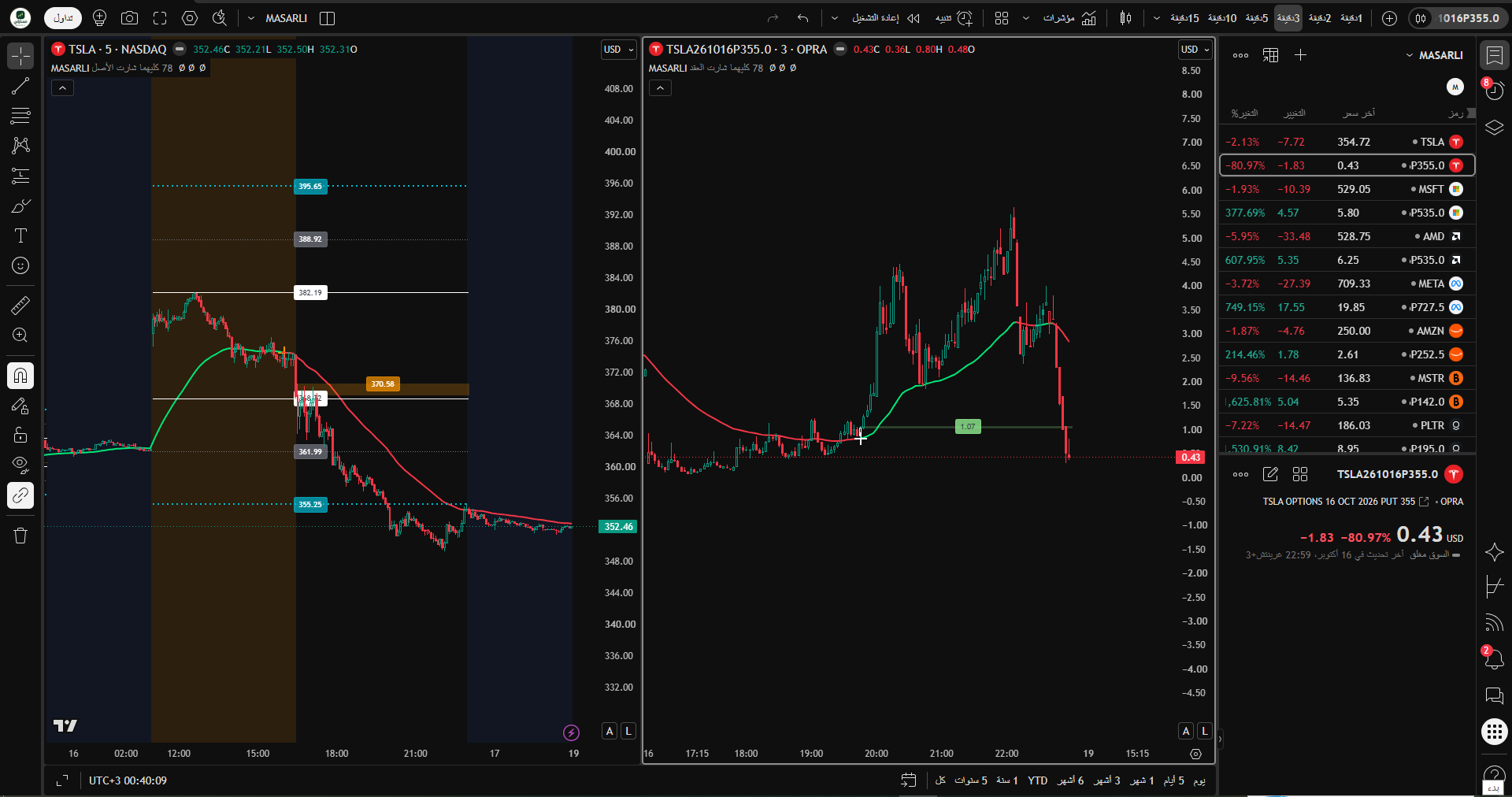Select the crosshair cursor tool
Viewport: 1512px width, 797px height.
point(20,56)
